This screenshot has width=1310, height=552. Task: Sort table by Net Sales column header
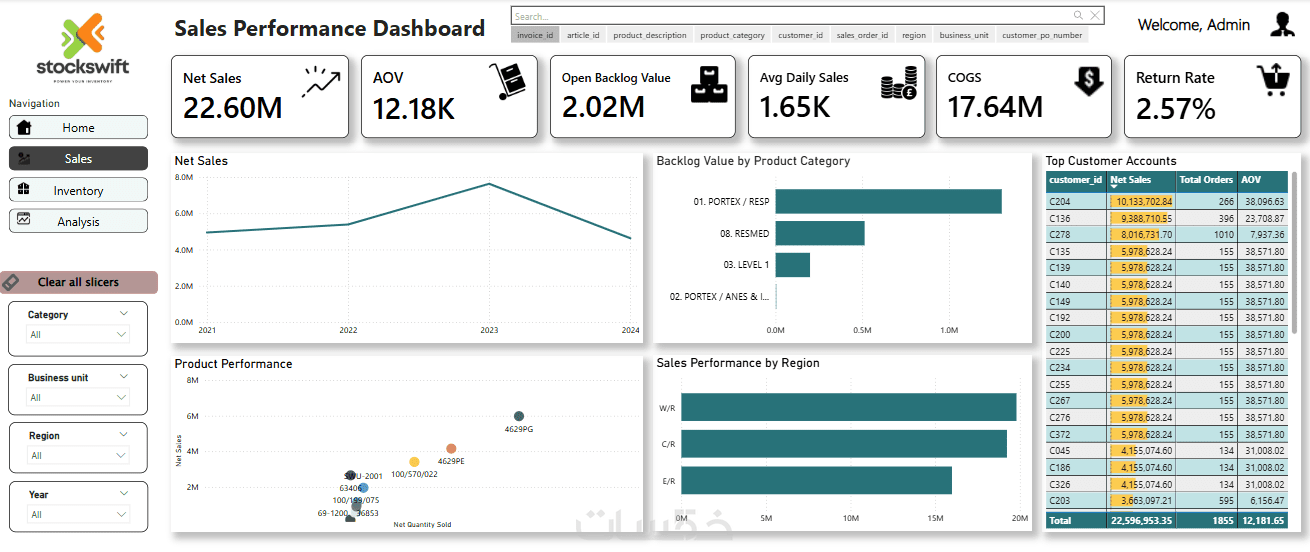[1141, 180]
